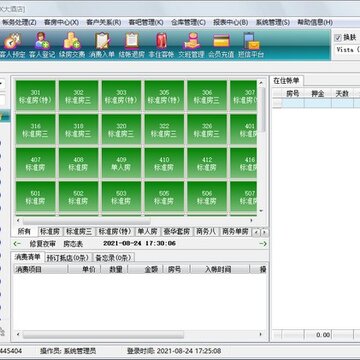This screenshot has height=360, width=360.
Task: Toggle the 换肤 skin checkbox
Action: click(x=338, y=38)
